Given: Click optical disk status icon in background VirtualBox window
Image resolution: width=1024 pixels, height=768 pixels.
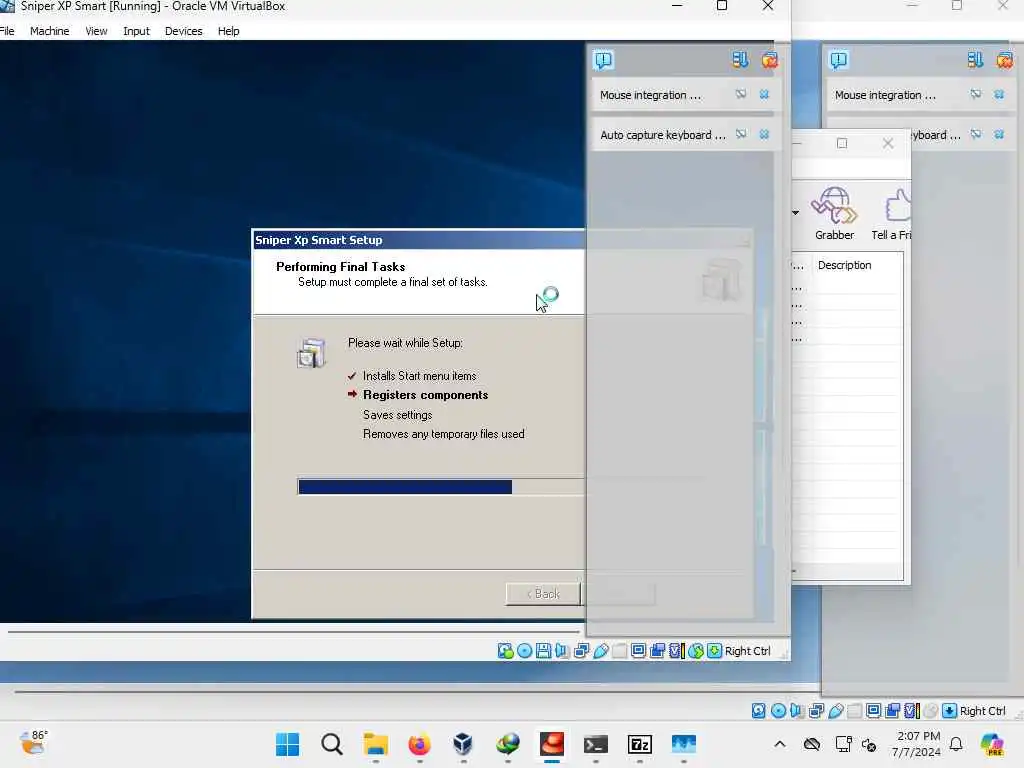Looking at the screenshot, I should 778,711.
